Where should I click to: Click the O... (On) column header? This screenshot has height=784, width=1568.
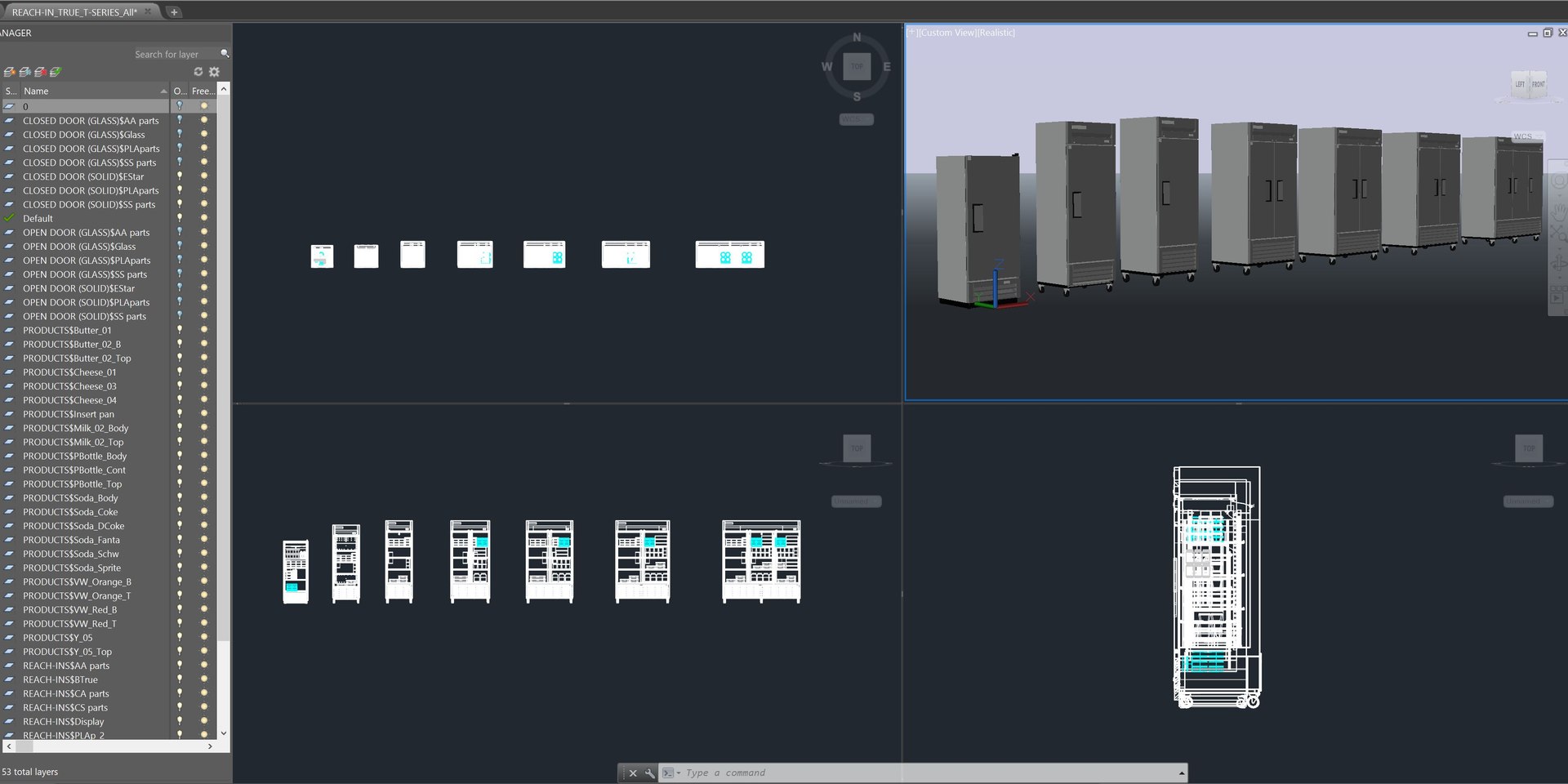pos(180,91)
